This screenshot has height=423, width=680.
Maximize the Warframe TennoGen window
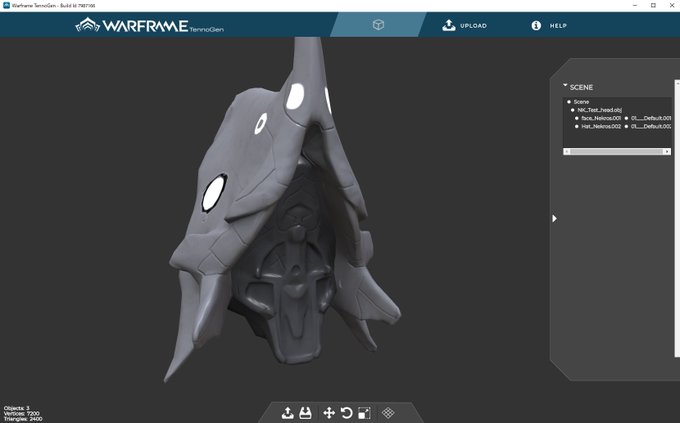pos(653,5)
